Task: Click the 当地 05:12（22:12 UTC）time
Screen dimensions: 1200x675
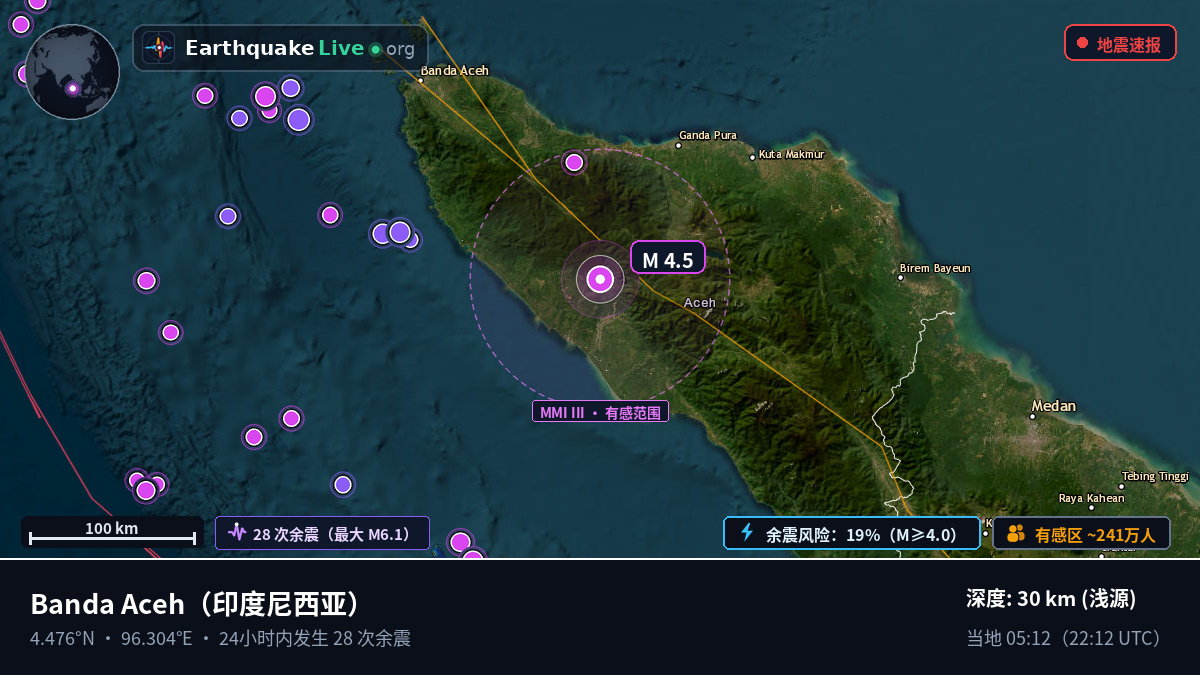Action: [1066, 638]
